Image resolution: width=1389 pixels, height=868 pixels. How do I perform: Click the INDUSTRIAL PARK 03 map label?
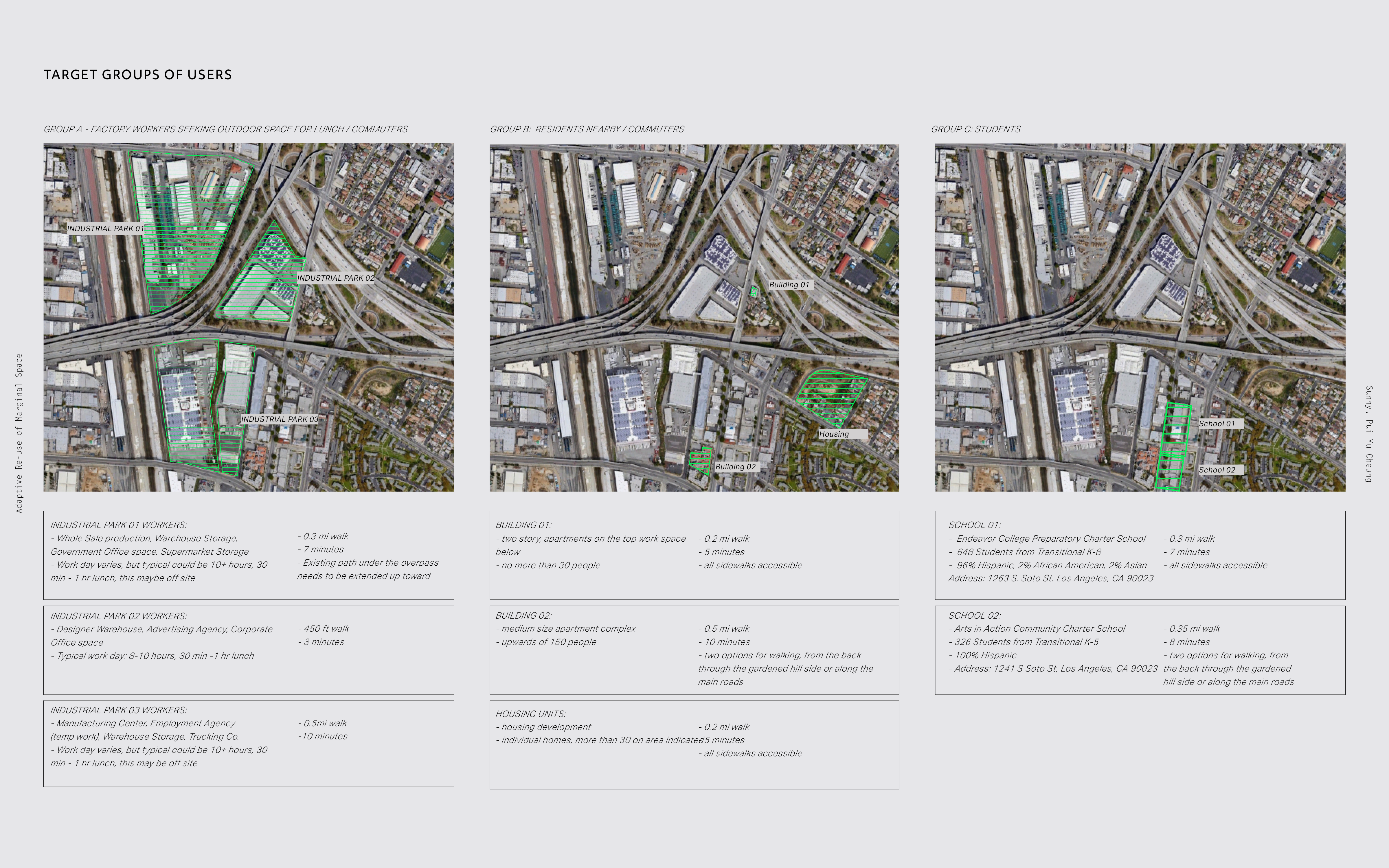tap(279, 419)
